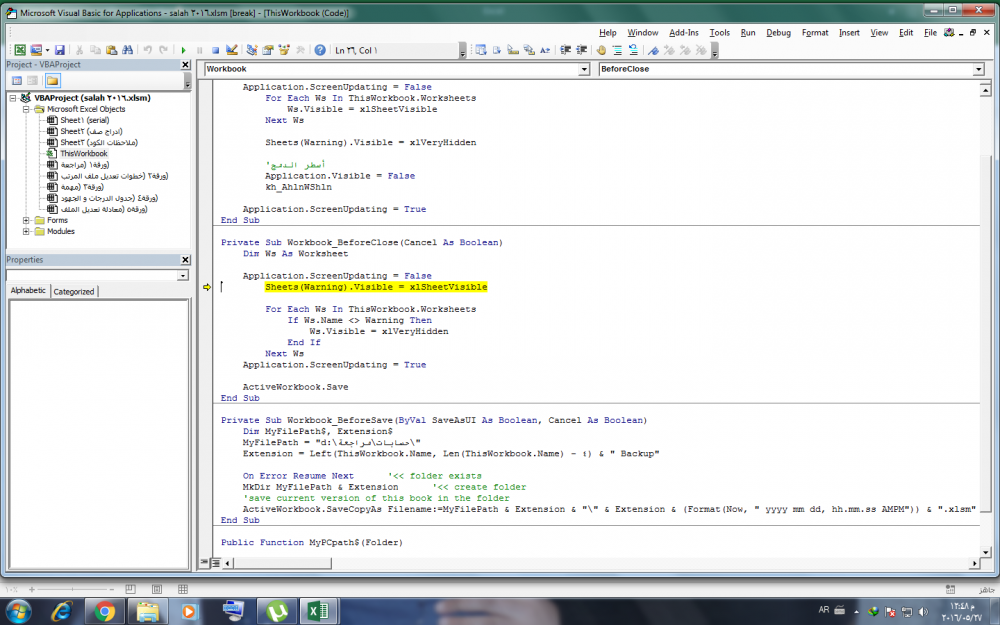Click the volume icon in the system tray
This screenshot has height=625, width=1000.
[x=923, y=612]
